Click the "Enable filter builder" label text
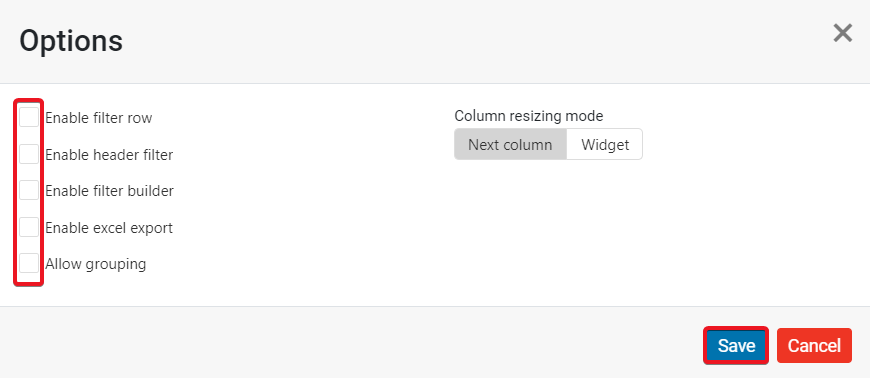The width and height of the screenshot is (870, 378). tap(110, 191)
